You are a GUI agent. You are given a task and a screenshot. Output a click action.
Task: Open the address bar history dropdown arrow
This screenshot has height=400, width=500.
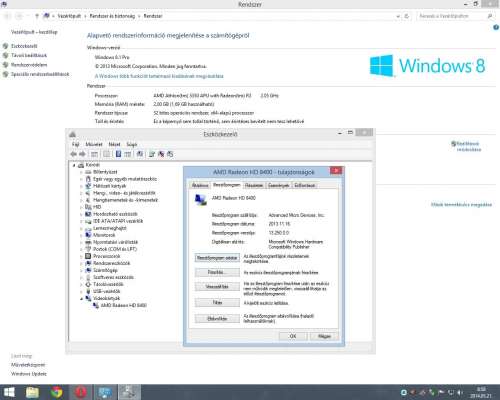pos(398,16)
